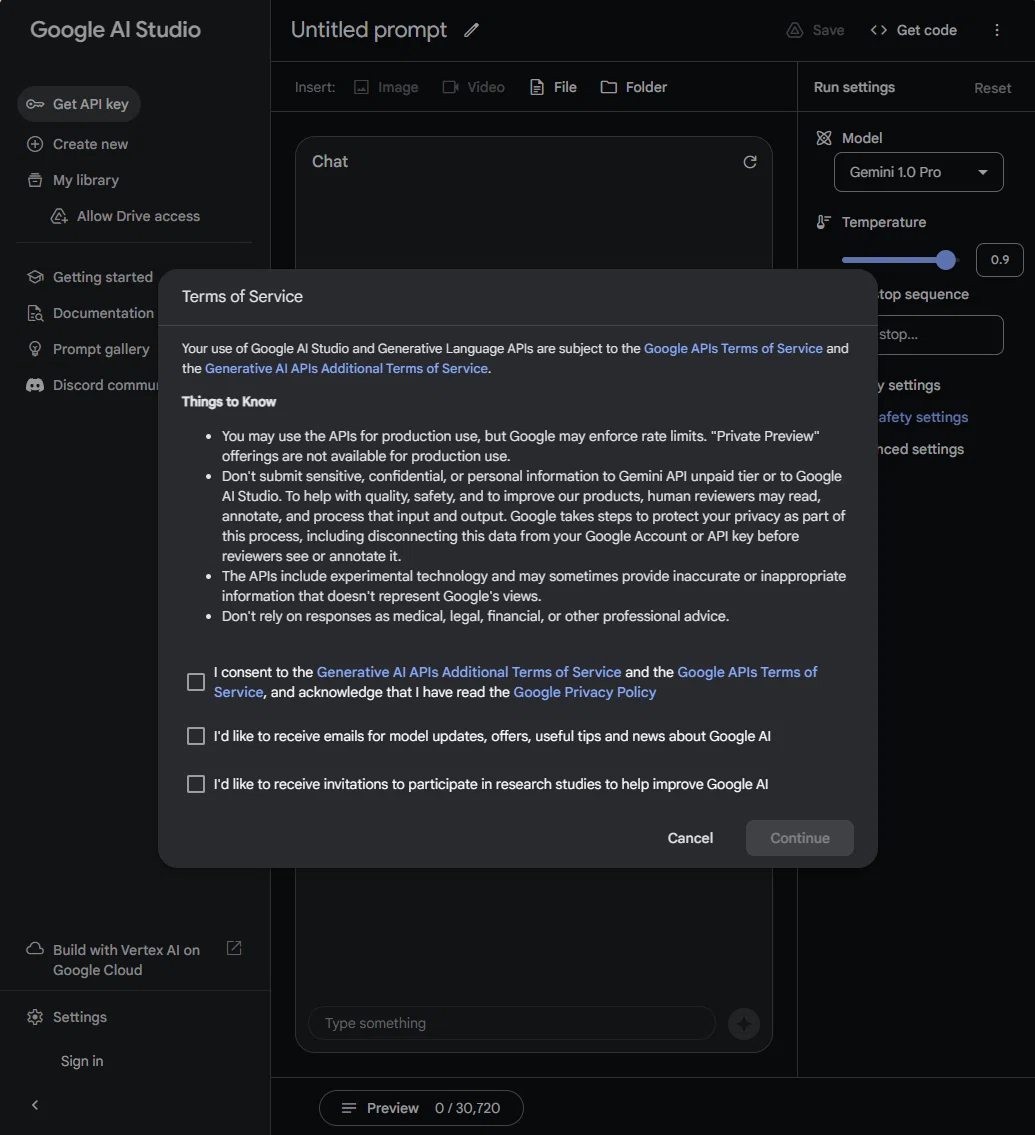Image resolution: width=1035 pixels, height=1135 pixels.
Task: Click the Insert Image icon
Action: (361, 88)
